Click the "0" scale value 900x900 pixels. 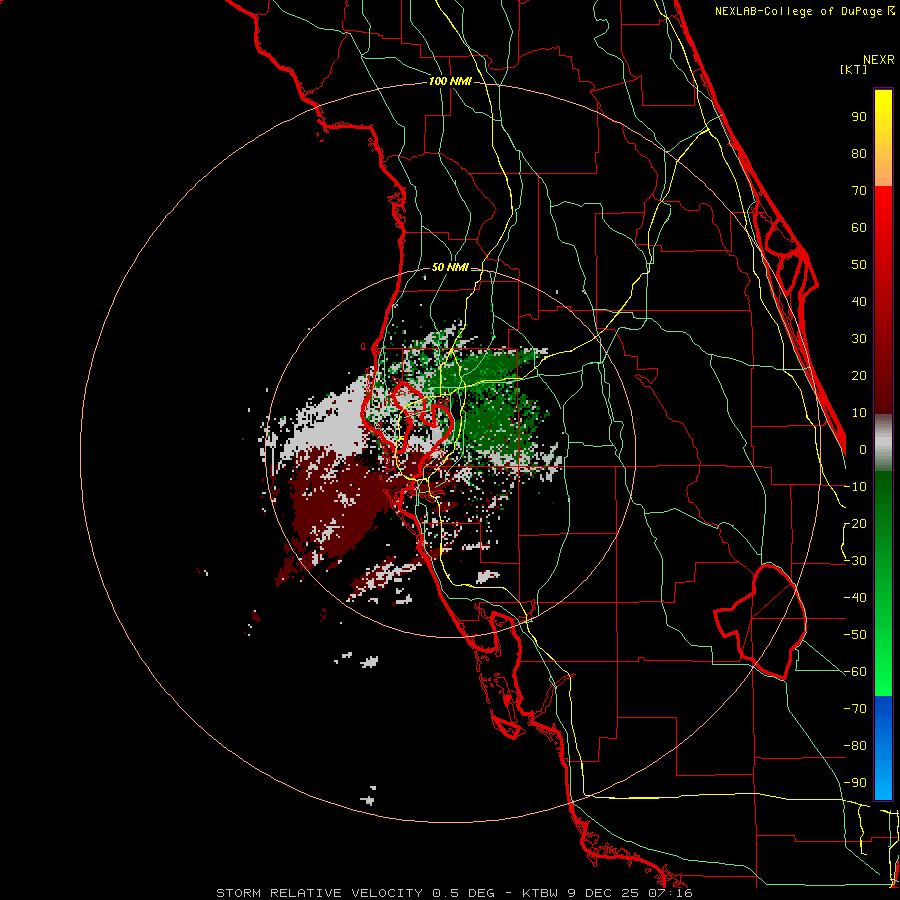tap(863, 449)
